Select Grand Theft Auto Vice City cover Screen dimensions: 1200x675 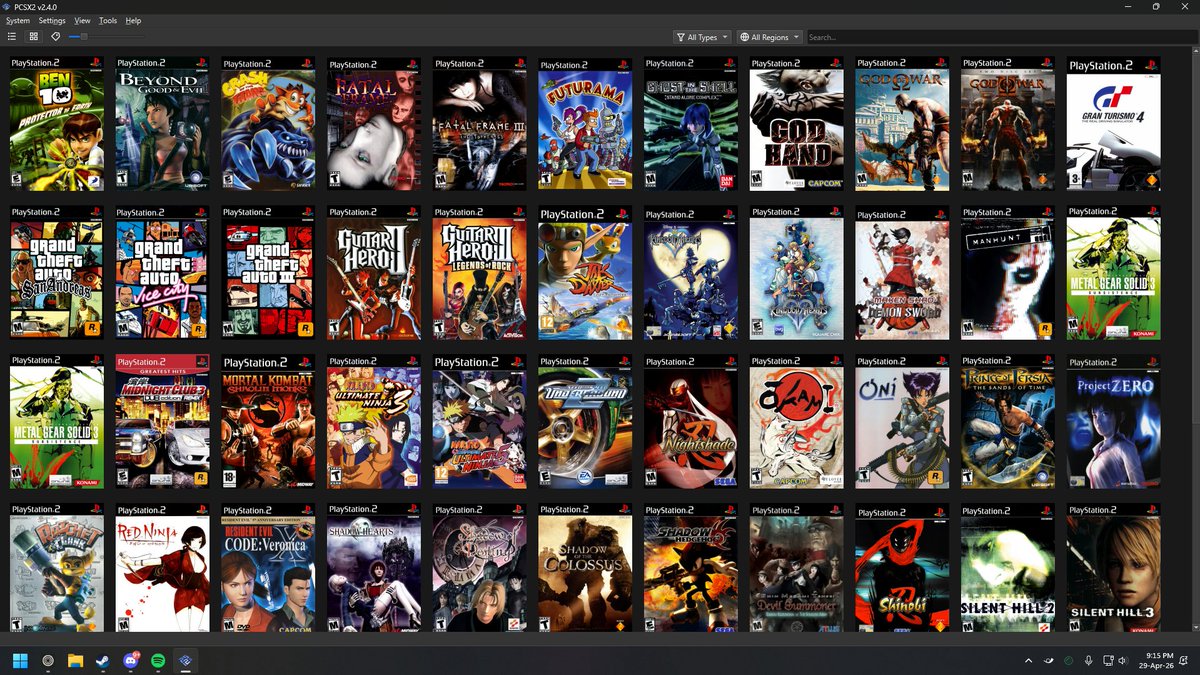point(162,273)
